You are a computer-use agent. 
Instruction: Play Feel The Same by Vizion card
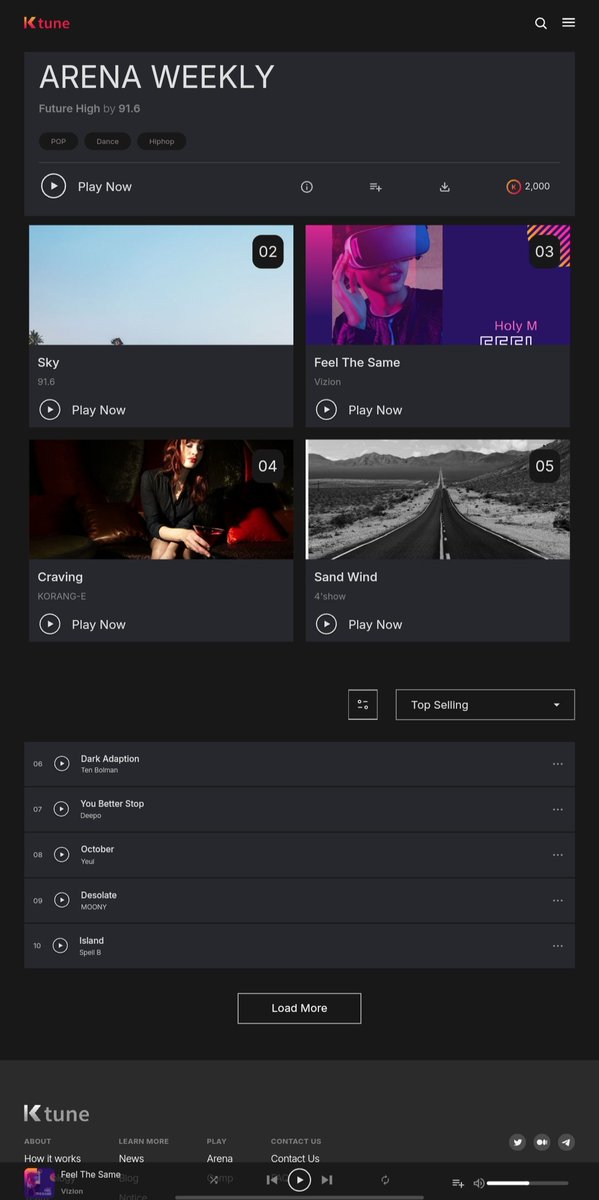click(x=326, y=409)
